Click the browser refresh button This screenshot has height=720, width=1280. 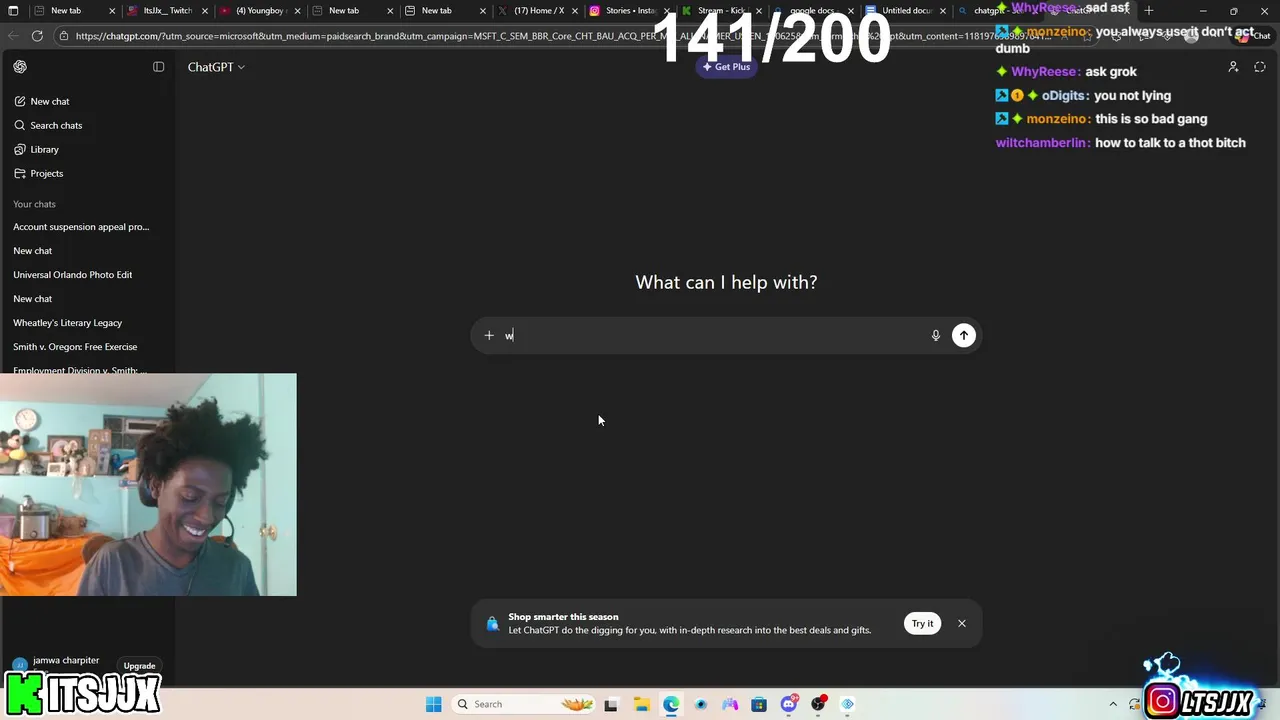[x=37, y=35]
